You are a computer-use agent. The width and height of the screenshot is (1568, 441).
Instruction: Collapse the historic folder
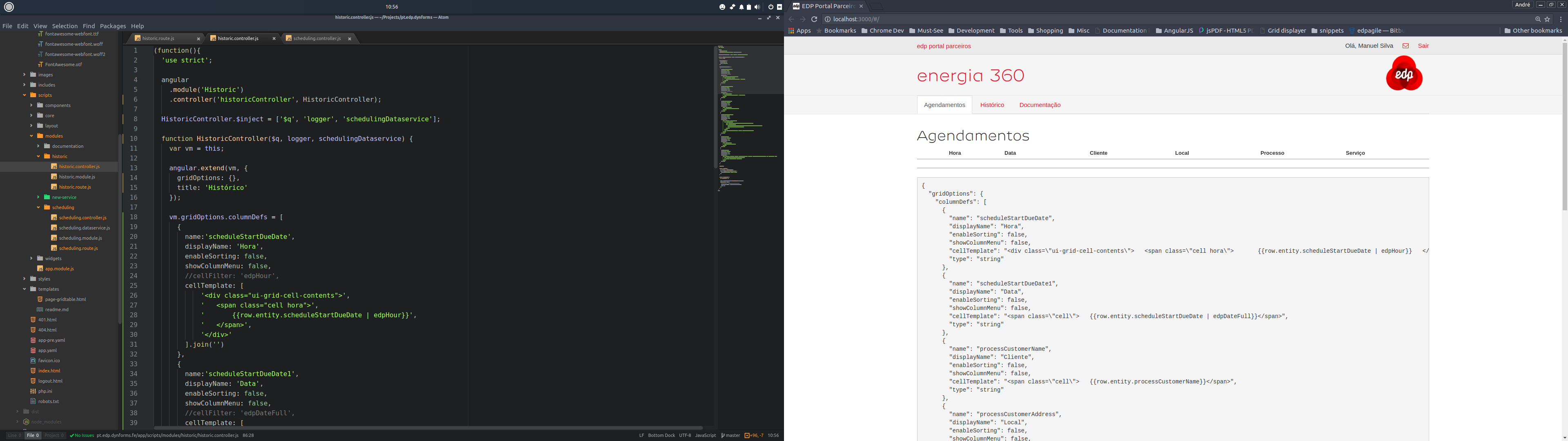point(38,156)
